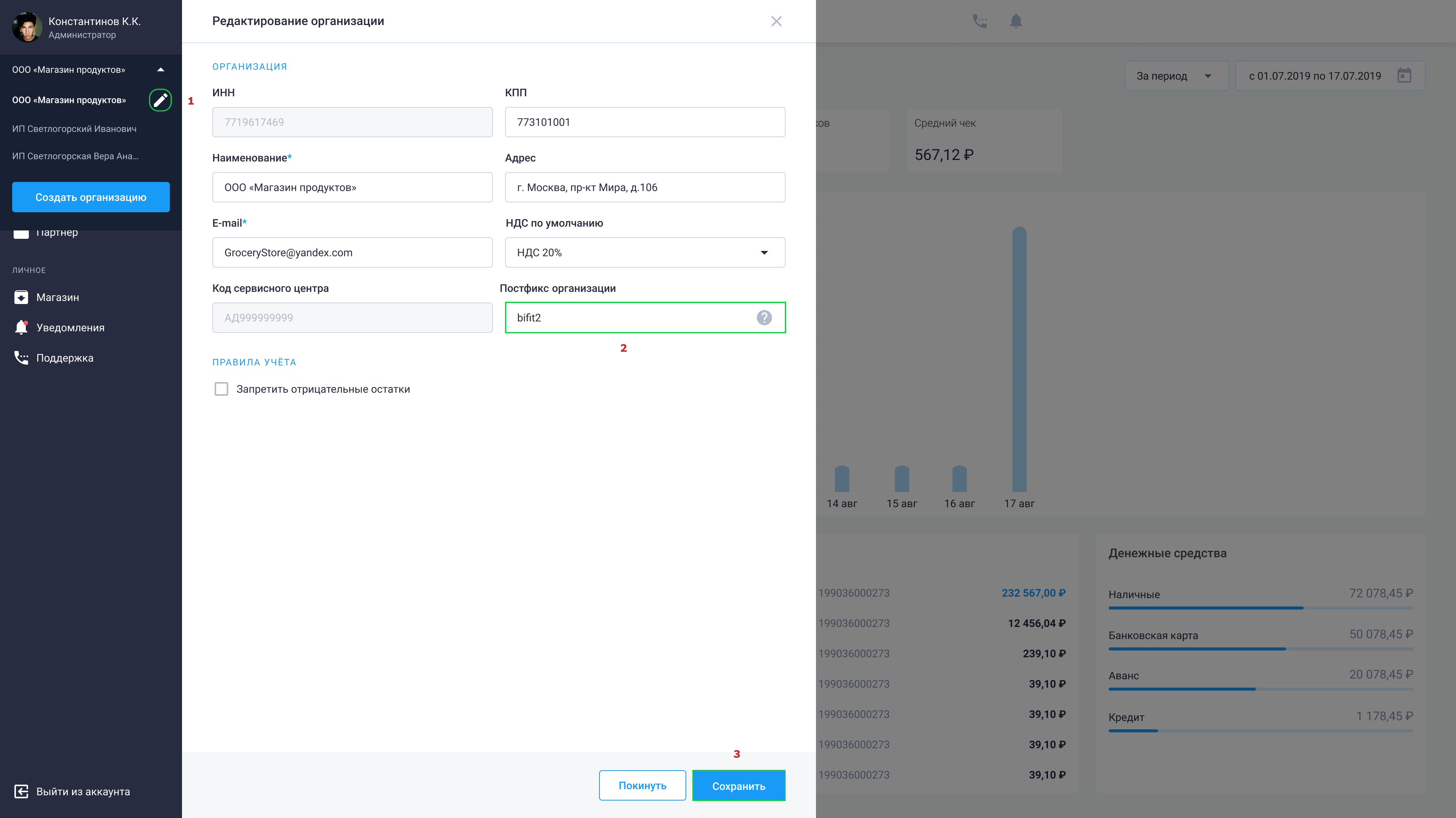The height and width of the screenshot is (818, 1456).
Task: Open Уведомления in sidebar menu
Action: click(x=70, y=328)
